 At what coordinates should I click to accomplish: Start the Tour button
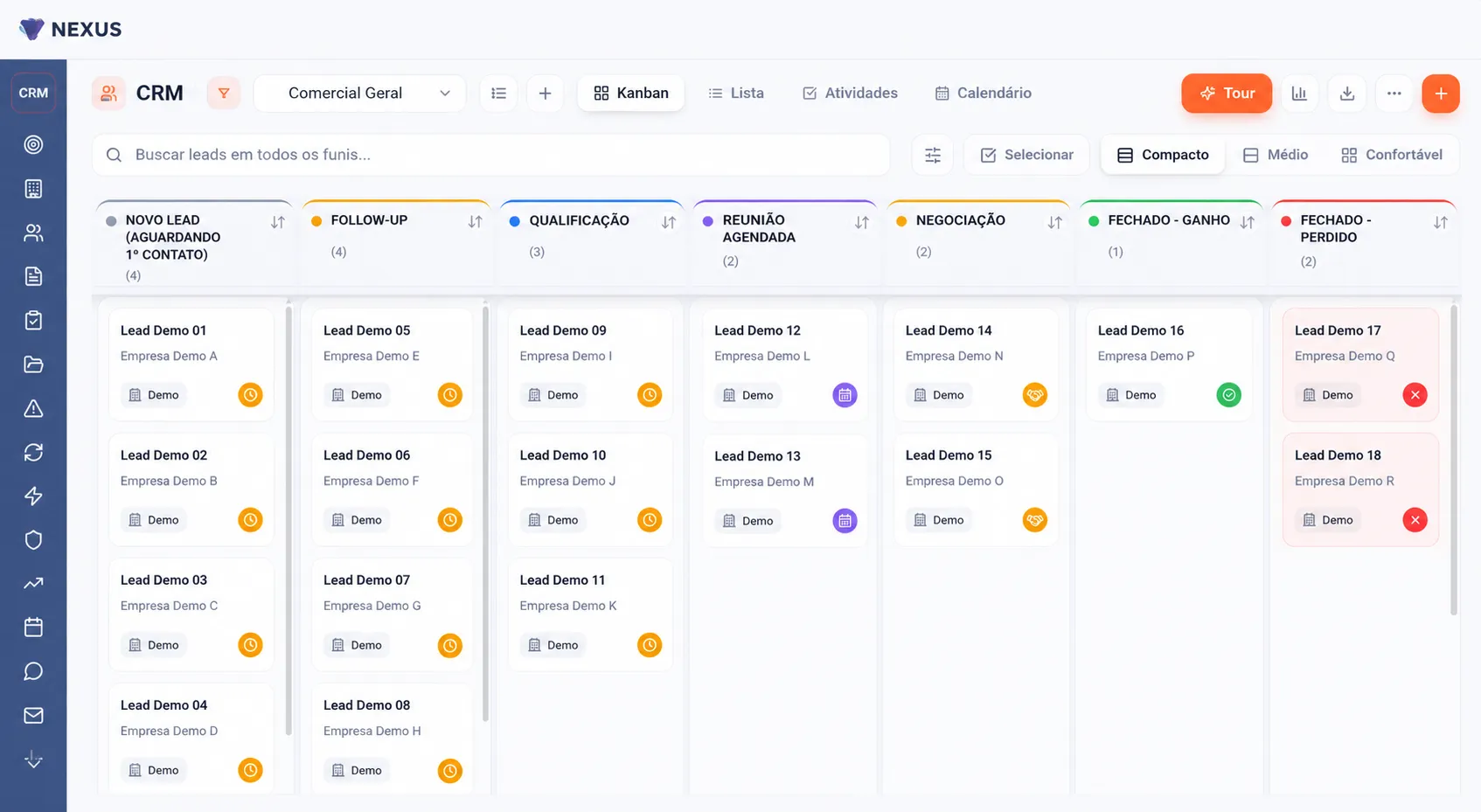coord(1227,94)
